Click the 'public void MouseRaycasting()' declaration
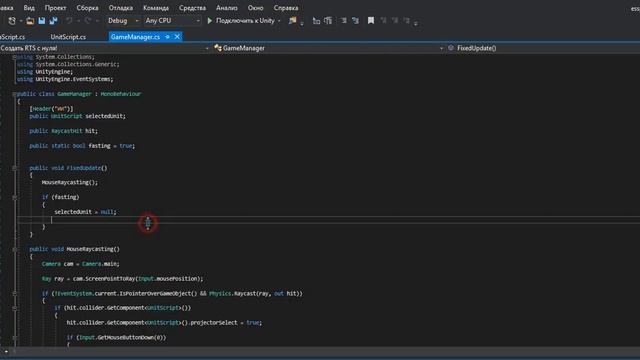This screenshot has width=640, height=360. coord(75,249)
